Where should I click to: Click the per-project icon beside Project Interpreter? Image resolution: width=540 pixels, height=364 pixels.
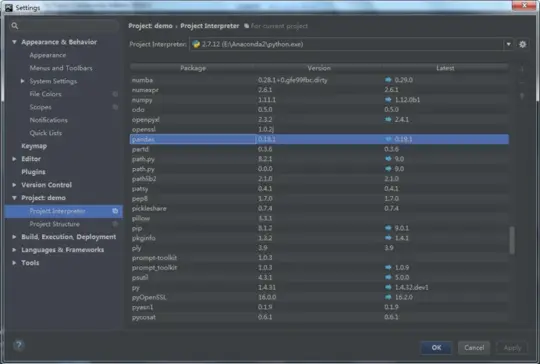tap(115, 211)
